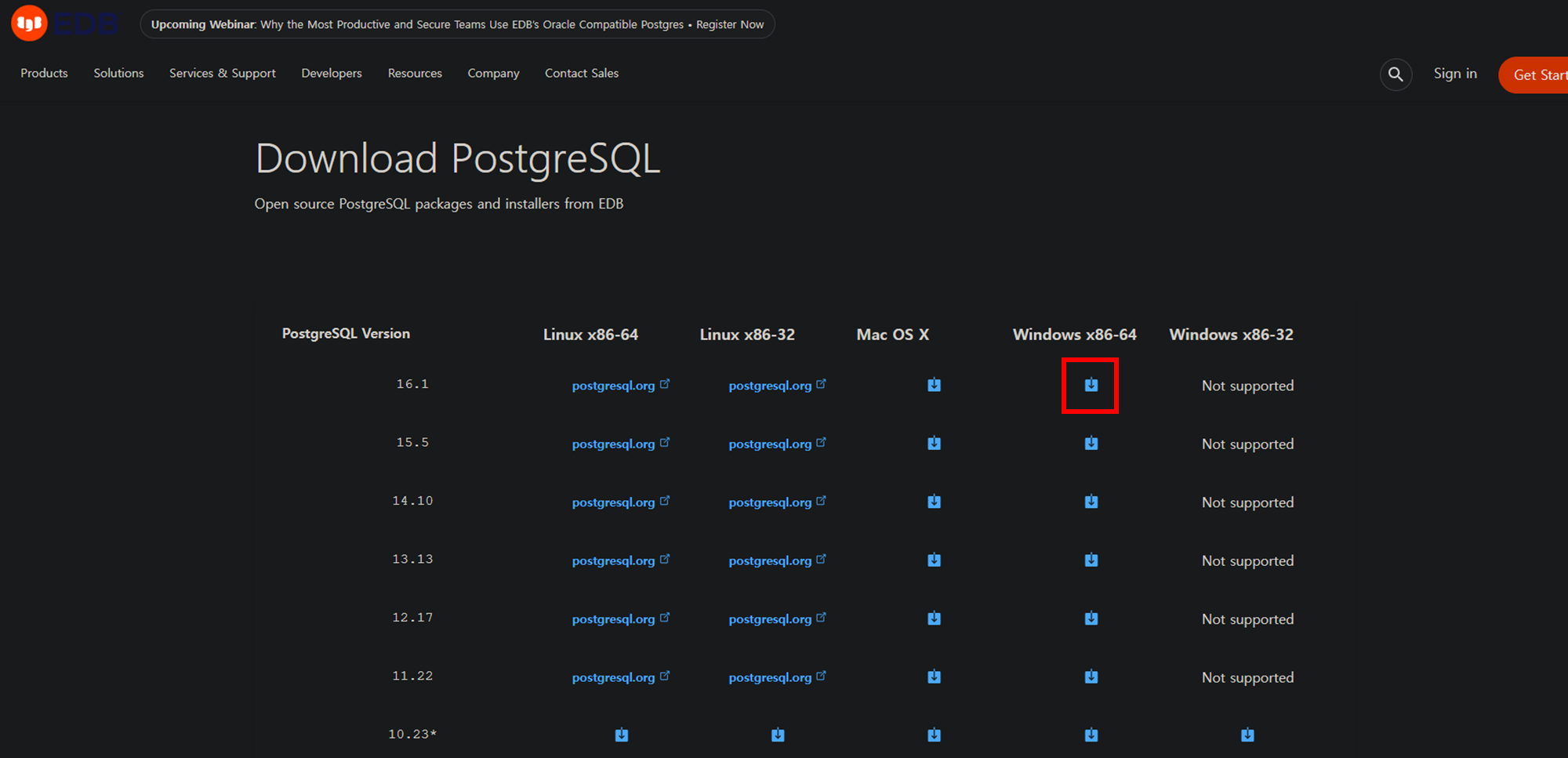Download PostgreSQL 10.23 for Windows x86-32
This screenshot has width=1568, height=758.
click(1247, 735)
